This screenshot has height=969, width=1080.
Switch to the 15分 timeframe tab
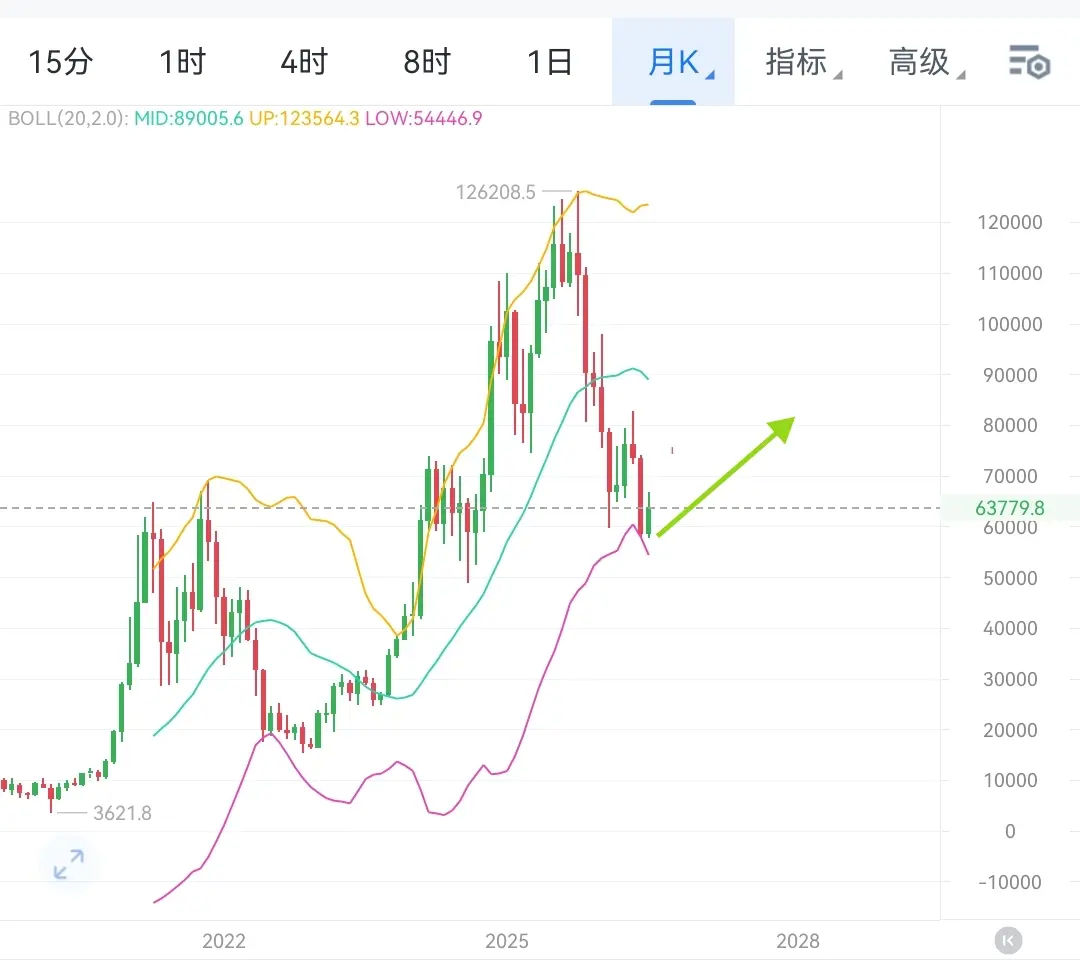click(x=61, y=62)
